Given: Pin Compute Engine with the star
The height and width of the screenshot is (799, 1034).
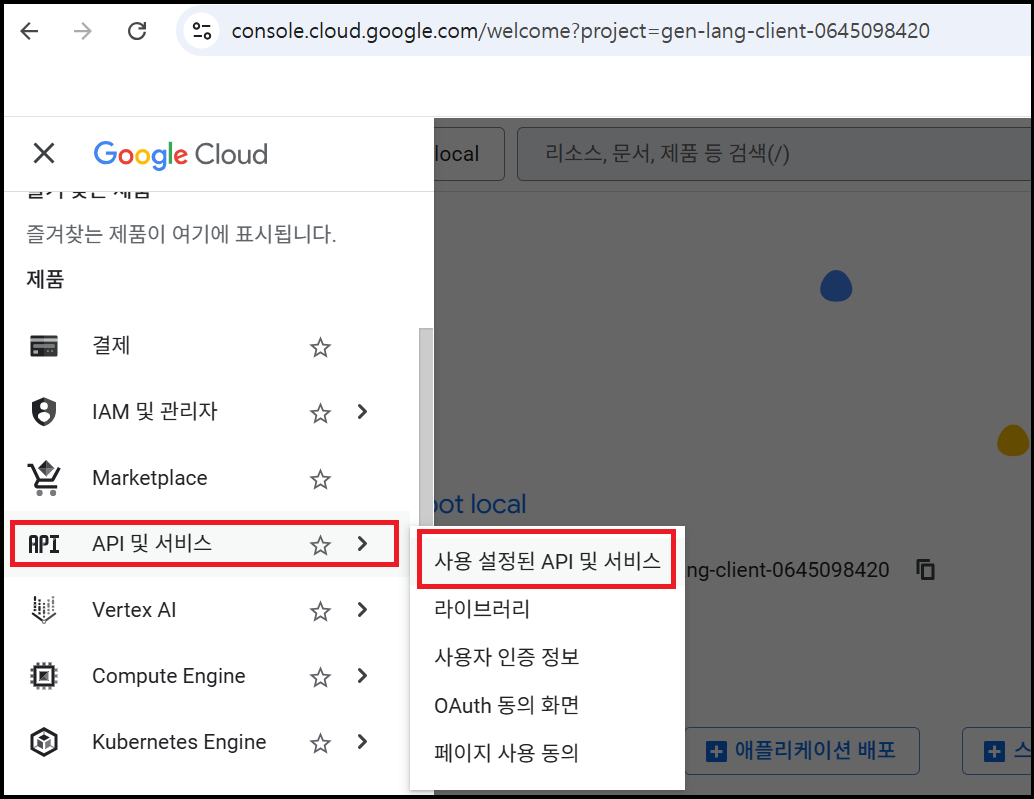Looking at the screenshot, I should (320, 678).
